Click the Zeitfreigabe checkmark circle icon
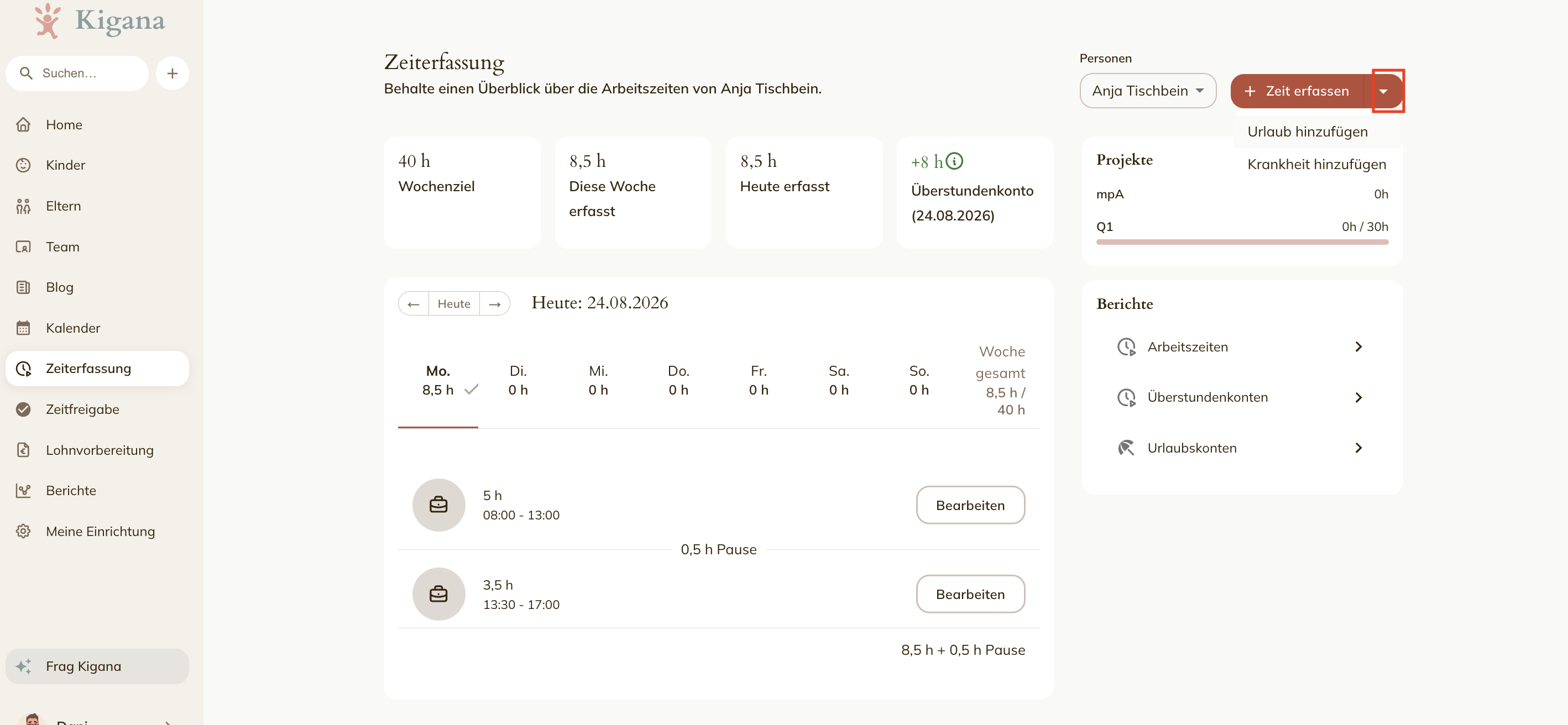The height and width of the screenshot is (725, 1568). tap(23, 409)
